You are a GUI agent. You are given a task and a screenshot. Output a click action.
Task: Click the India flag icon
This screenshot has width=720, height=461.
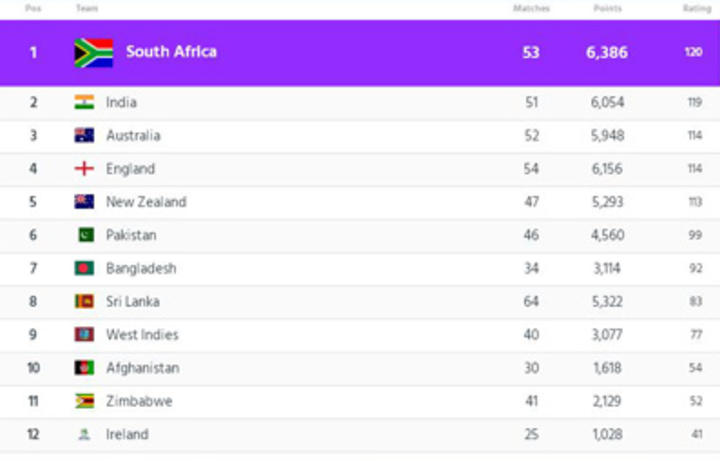(x=84, y=102)
